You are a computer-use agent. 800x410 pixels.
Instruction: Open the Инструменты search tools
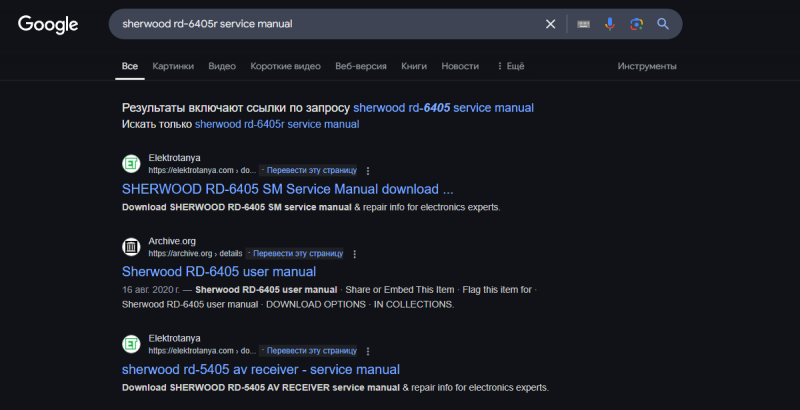coord(647,66)
